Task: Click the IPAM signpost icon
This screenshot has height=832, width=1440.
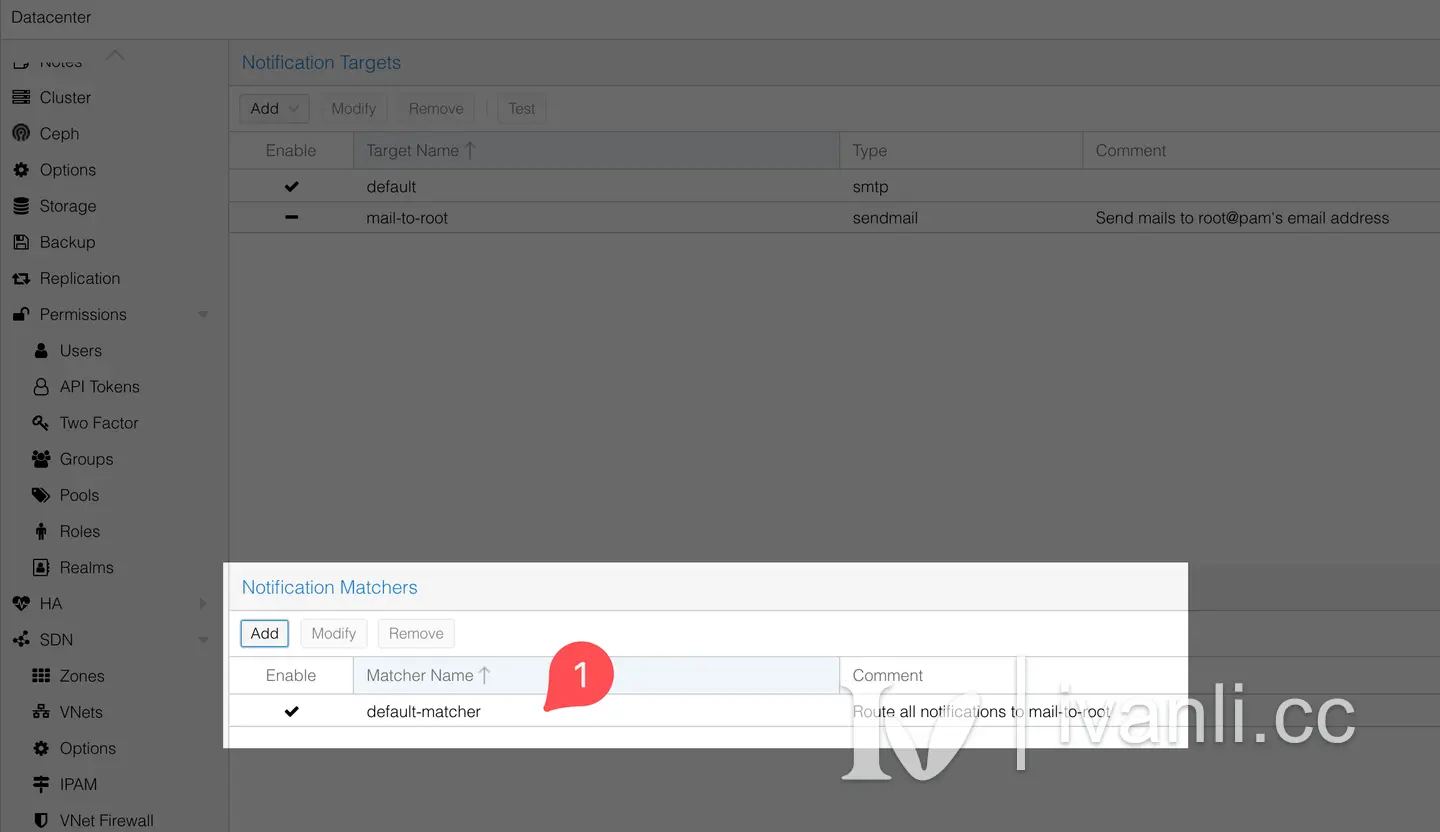Action: click(41, 784)
